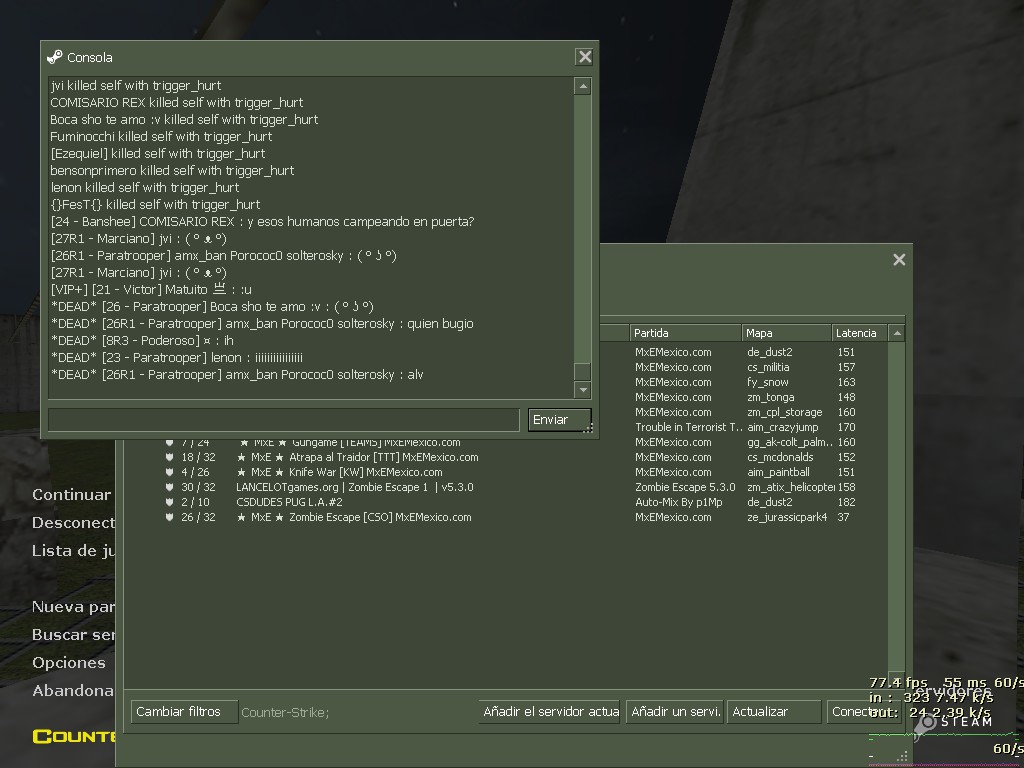Select Buscar servidores in the main menu

pyautogui.click(x=74, y=635)
